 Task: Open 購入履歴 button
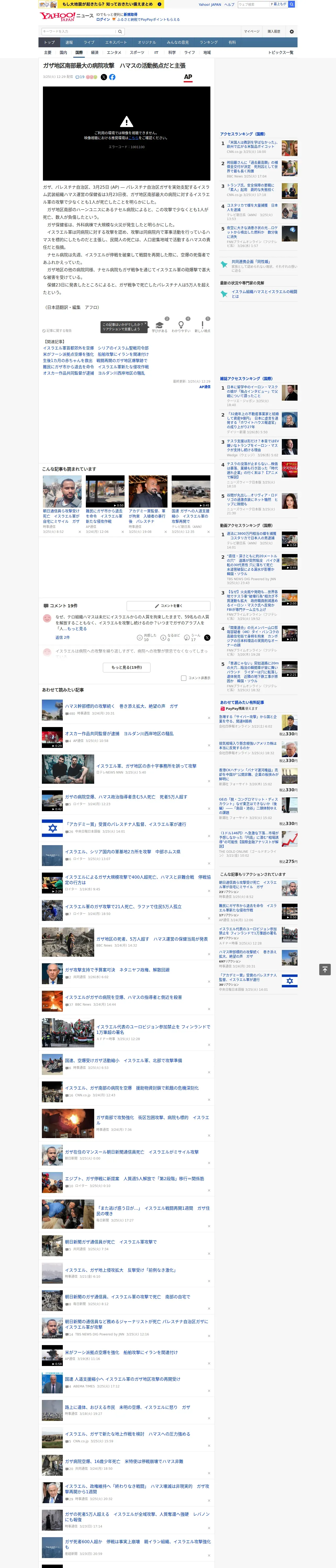pos(274,32)
